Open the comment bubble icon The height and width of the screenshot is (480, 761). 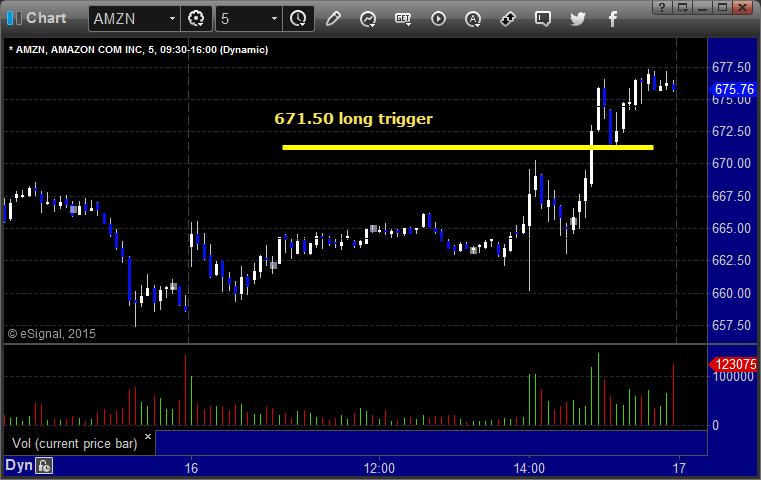tap(543, 19)
